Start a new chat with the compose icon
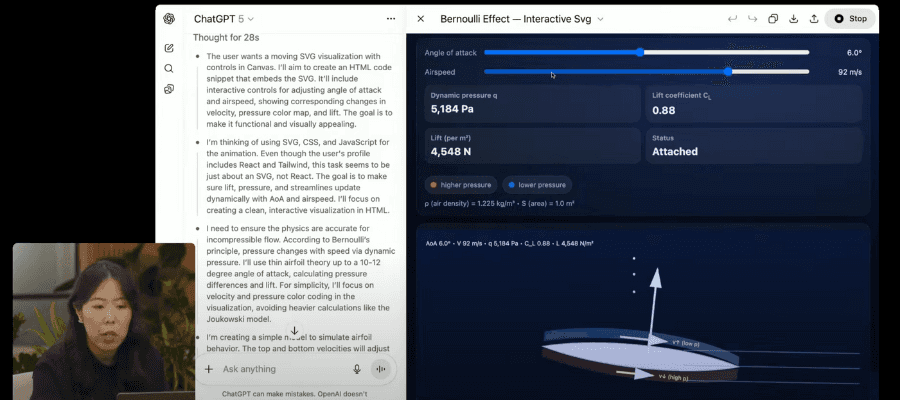 [169, 48]
